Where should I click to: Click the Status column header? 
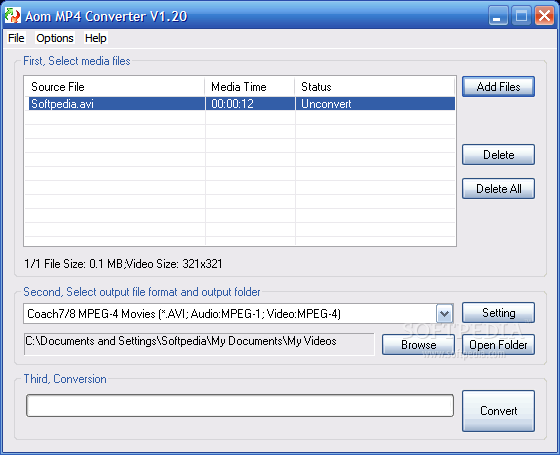coord(375,87)
